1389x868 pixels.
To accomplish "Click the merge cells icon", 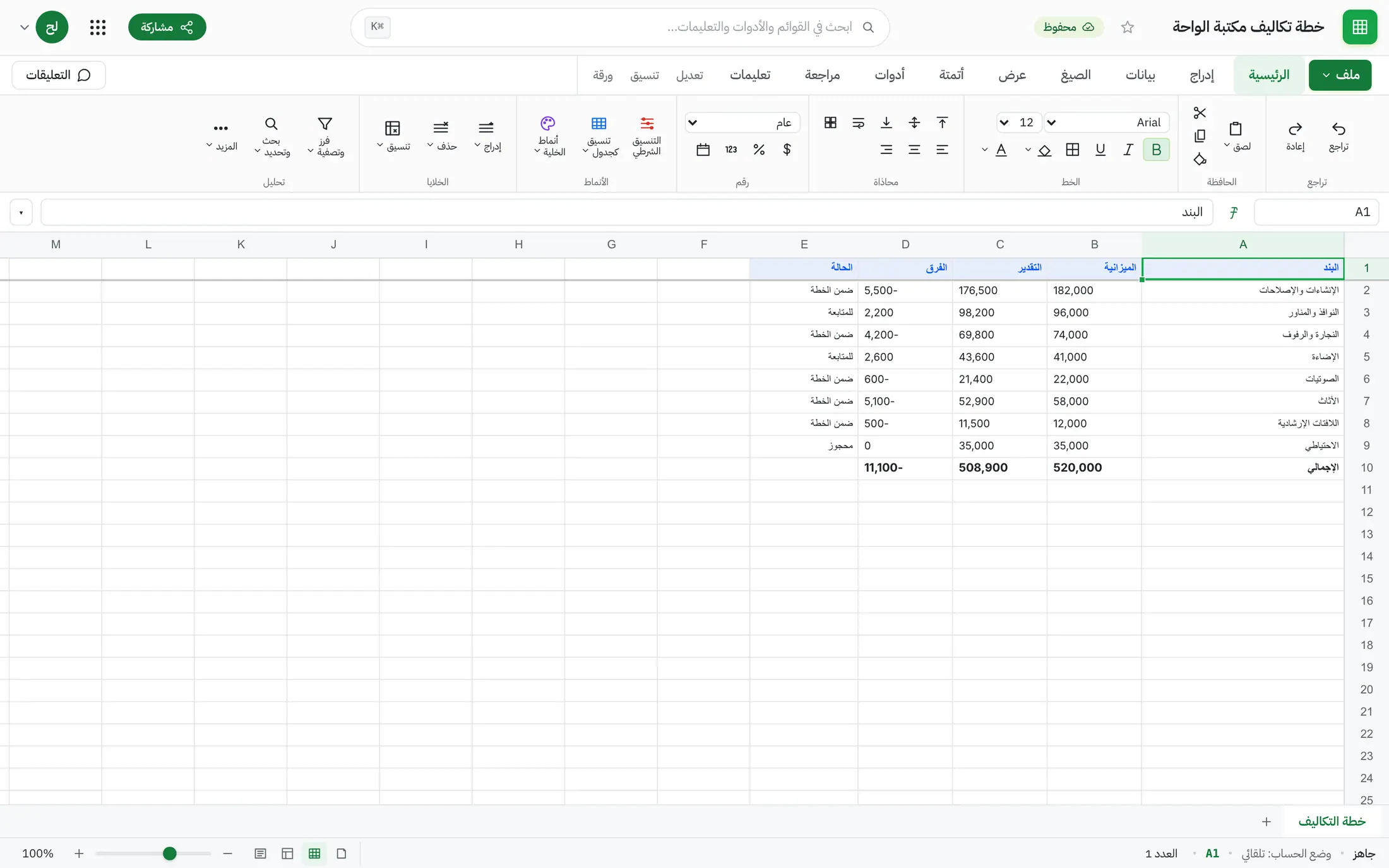I will click(x=830, y=122).
